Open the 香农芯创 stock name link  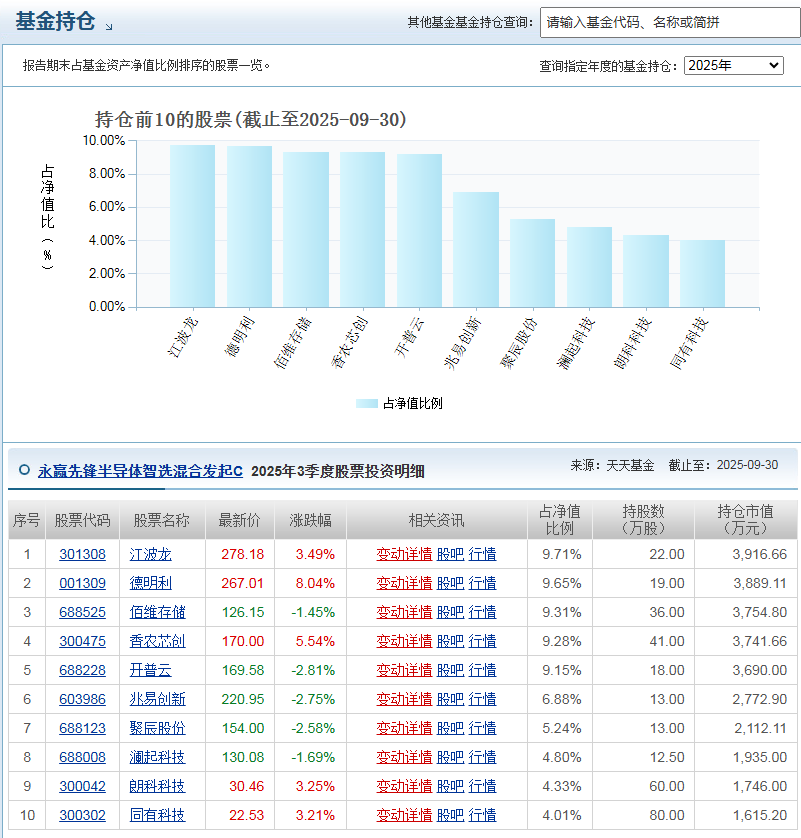[157, 641]
